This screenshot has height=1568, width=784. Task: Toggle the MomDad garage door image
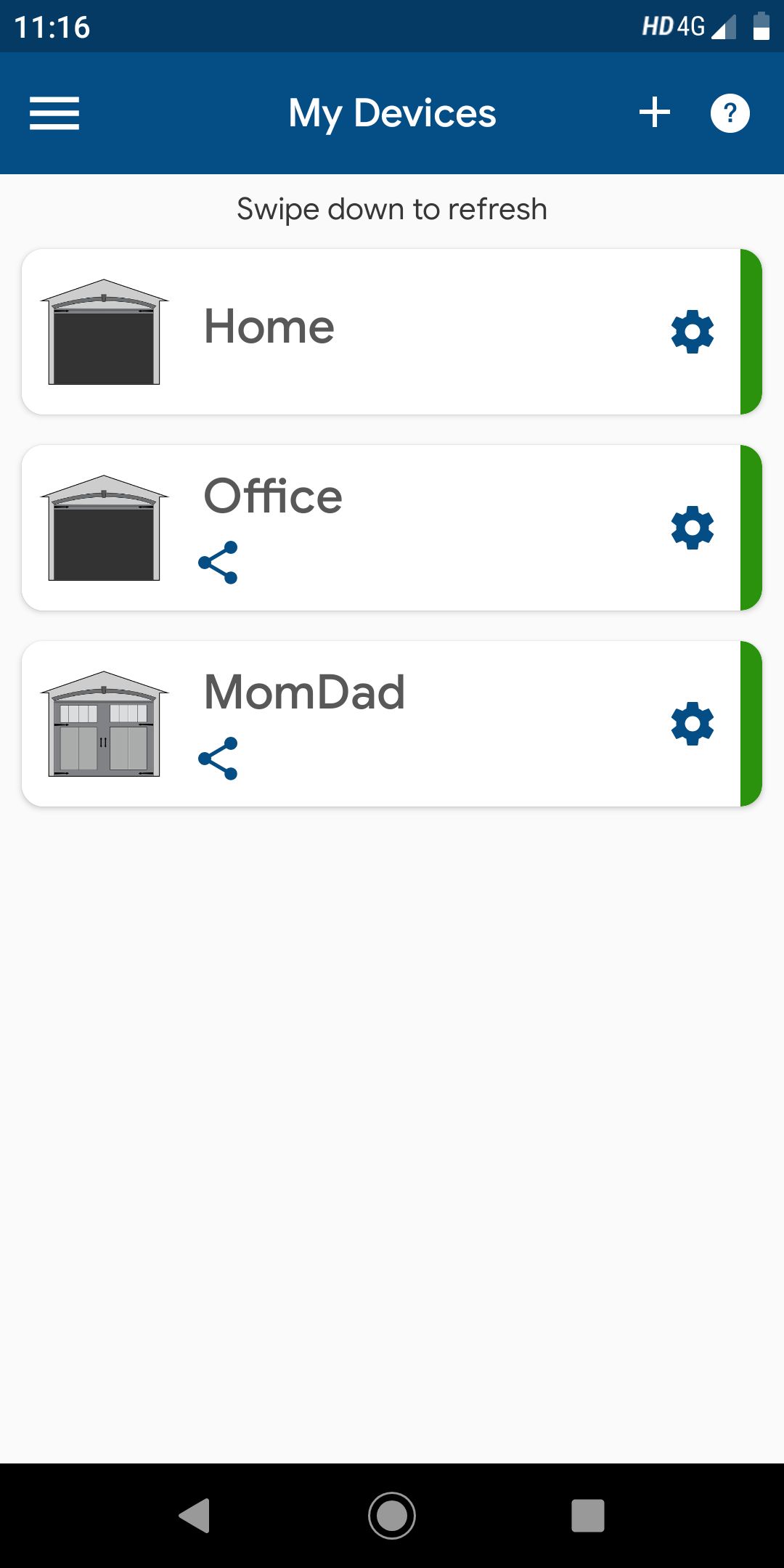point(104,724)
